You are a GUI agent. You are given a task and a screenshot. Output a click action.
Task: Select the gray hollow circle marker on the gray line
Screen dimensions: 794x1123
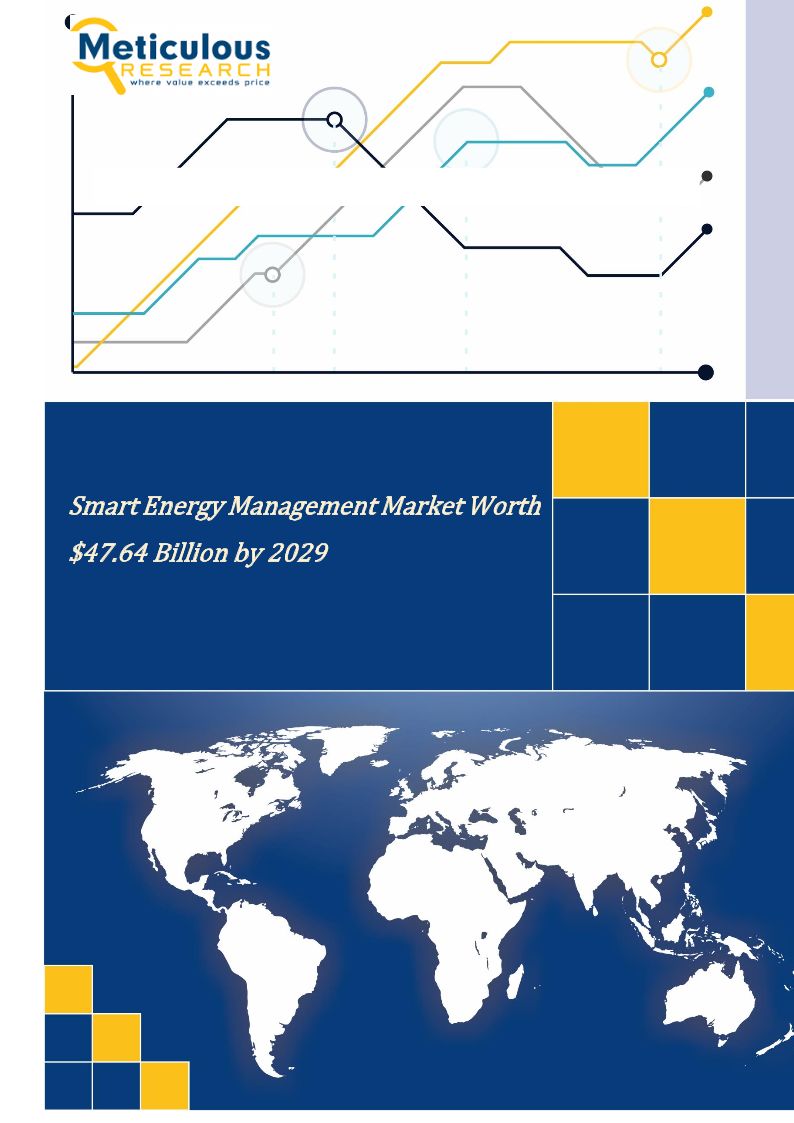point(273,274)
